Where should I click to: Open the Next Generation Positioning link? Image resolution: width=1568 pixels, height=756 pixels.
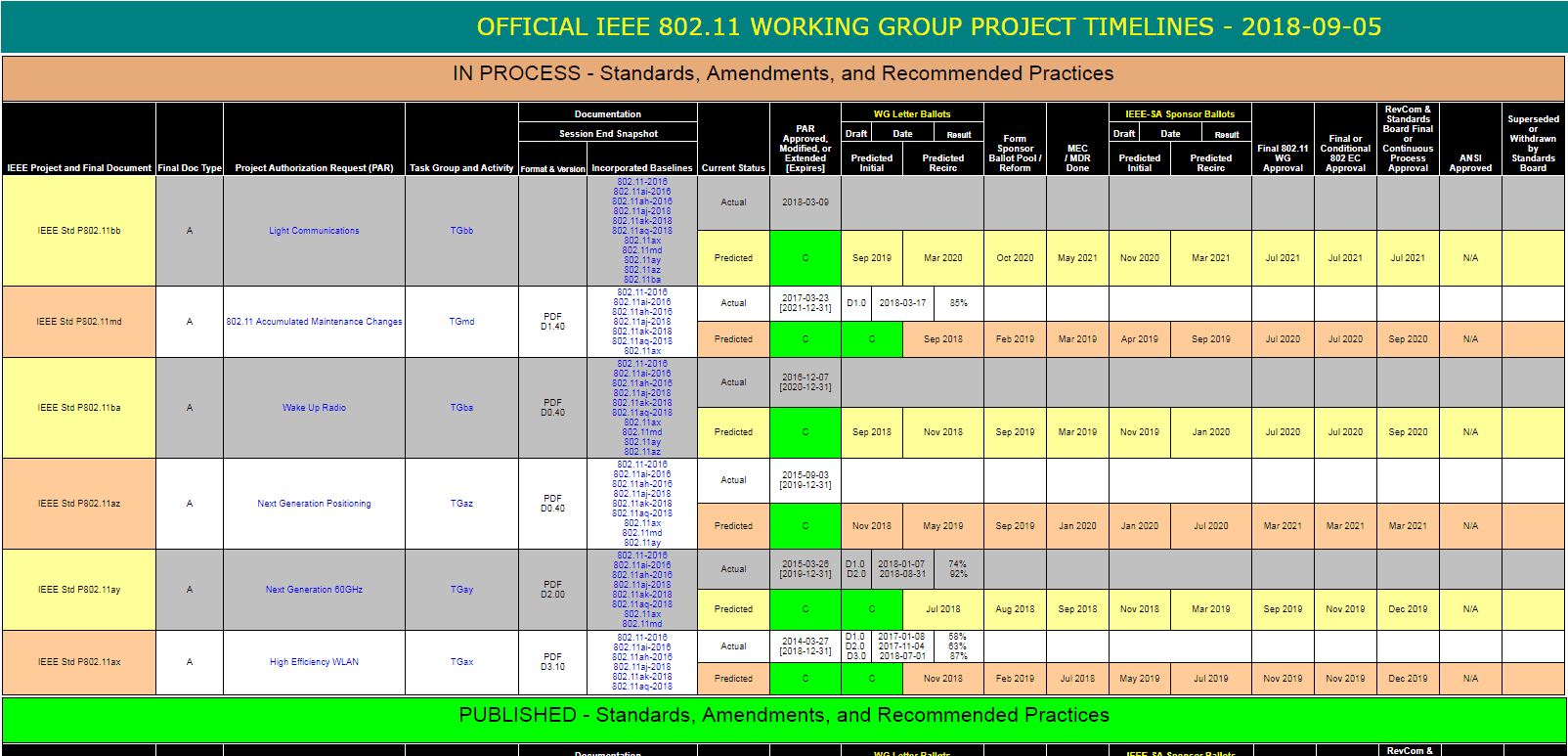pos(314,504)
